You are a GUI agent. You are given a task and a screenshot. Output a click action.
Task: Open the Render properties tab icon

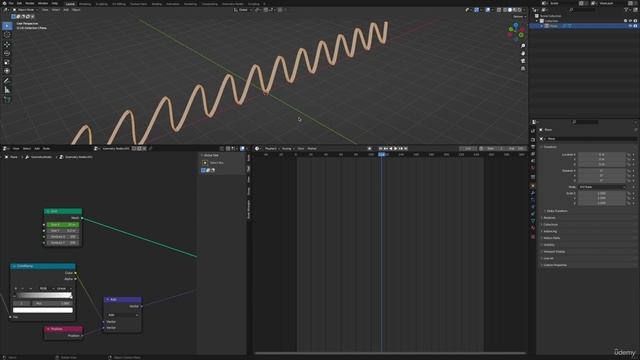533,140
